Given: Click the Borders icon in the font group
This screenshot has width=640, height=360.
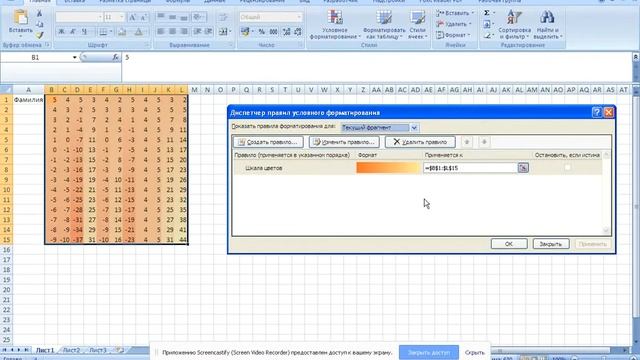Looking at the screenshot, I should 103,31.
